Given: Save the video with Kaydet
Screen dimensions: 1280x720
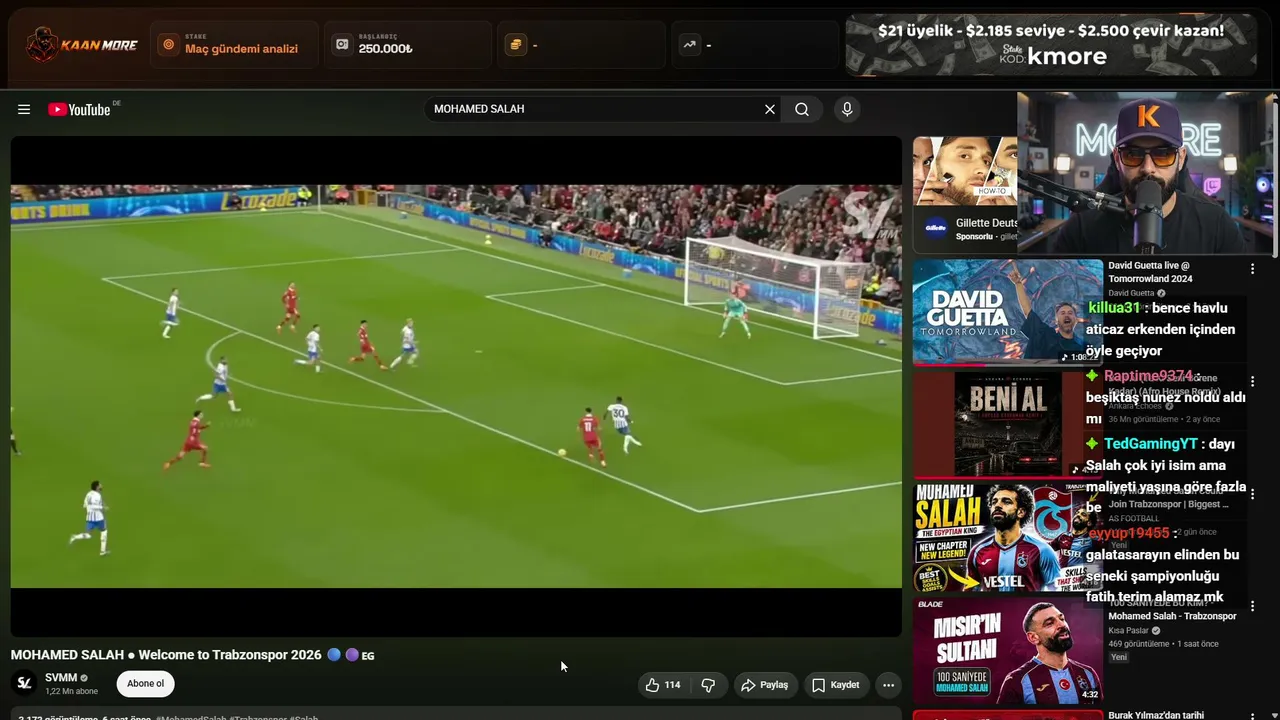Looking at the screenshot, I should pyautogui.click(x=835, y=685).
